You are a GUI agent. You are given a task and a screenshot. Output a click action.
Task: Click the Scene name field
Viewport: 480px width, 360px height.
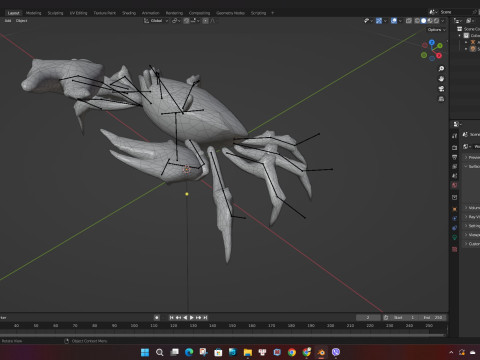coord(455,12)
